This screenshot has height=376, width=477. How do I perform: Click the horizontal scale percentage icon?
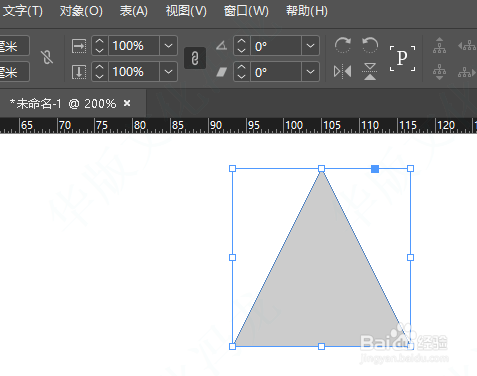tap(79, 46)
